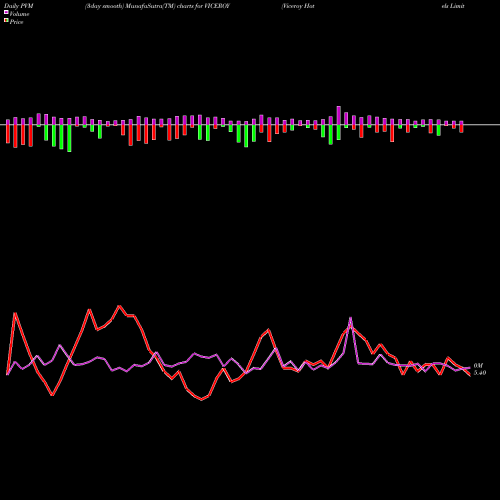
Task: Click the '(Viceroy Hot' company name text
Action: pyautogui.click(x=298, y=6)
